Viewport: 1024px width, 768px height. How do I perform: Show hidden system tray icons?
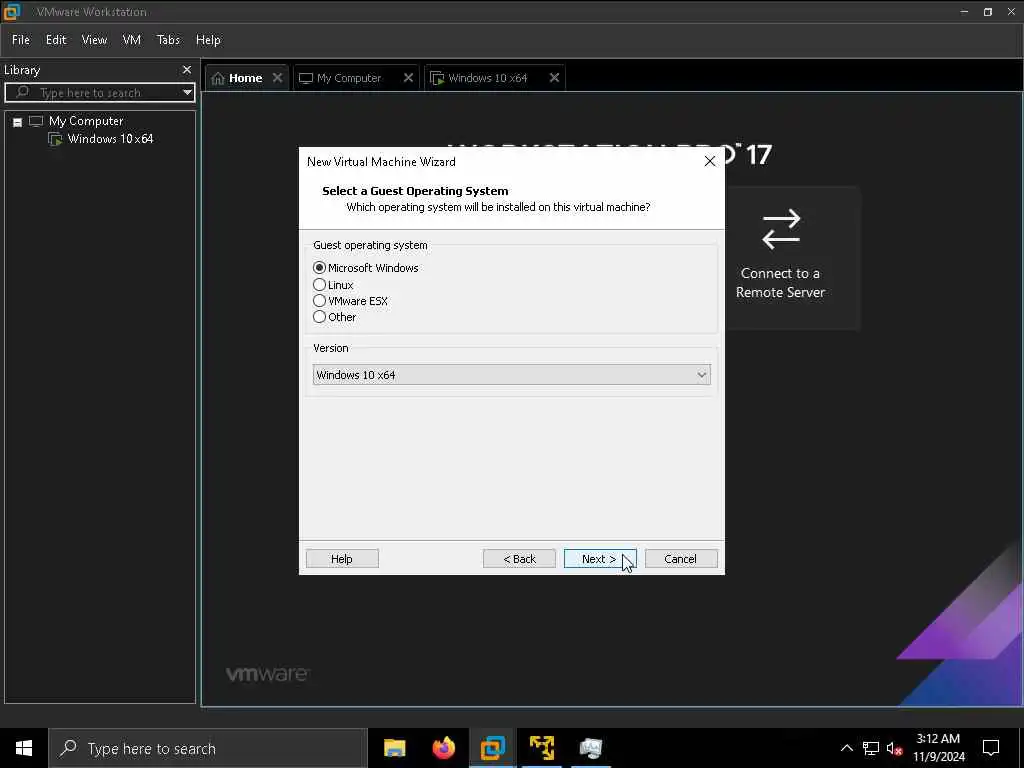[846, 748]
